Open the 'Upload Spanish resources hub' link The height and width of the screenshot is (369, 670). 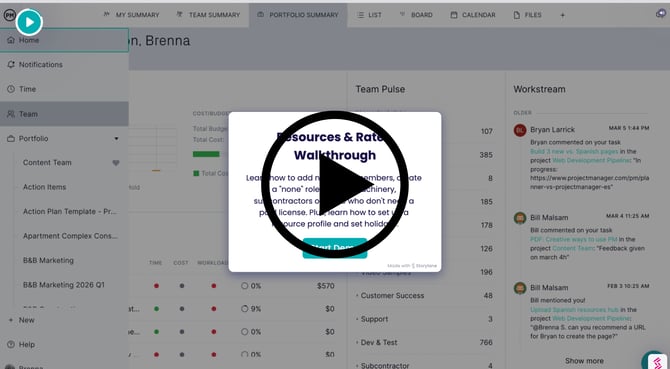[574, 310]
